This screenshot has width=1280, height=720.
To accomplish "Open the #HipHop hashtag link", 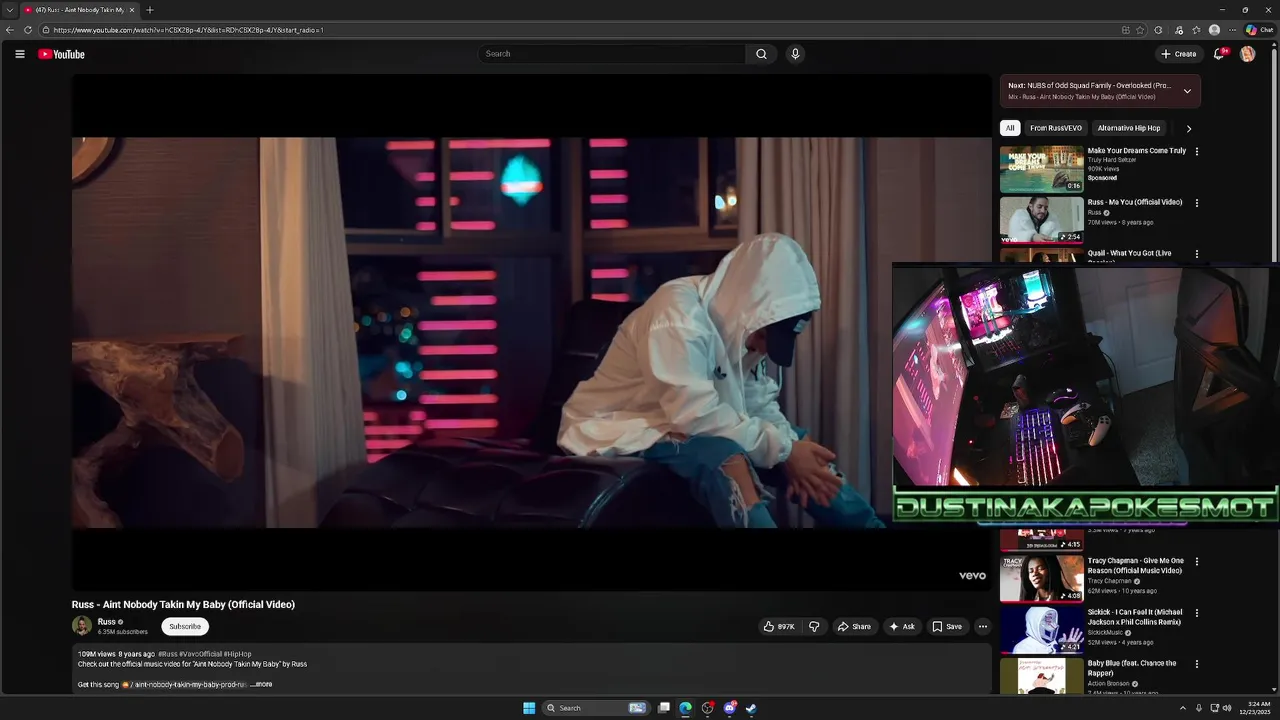I will (x=238, y=654).
